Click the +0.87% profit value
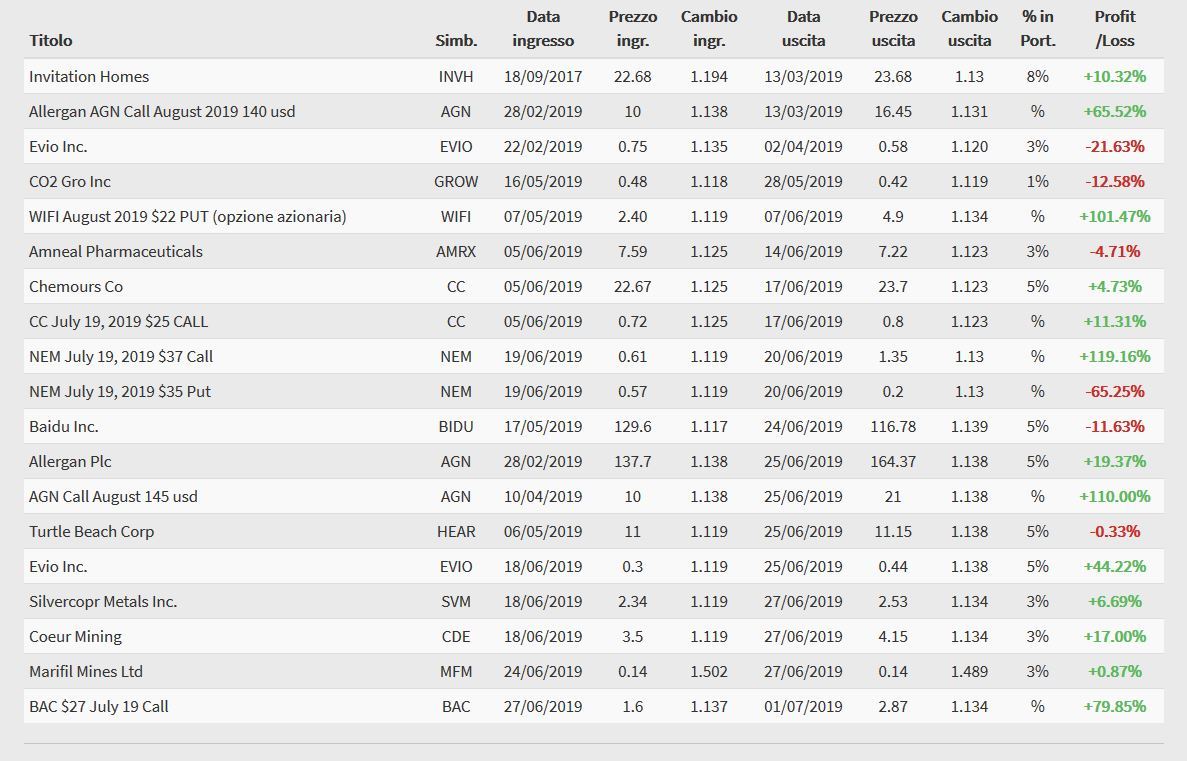The width and height of the screenshot is (1187, 761). (x=1114, y=672)
